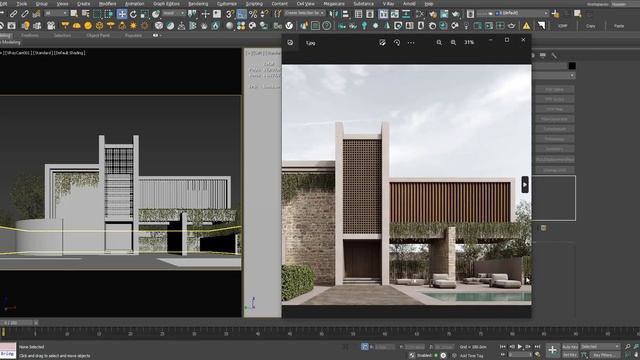
Task: Click the lightbulb icon in second toolbar
Action: tap(25, 26)
